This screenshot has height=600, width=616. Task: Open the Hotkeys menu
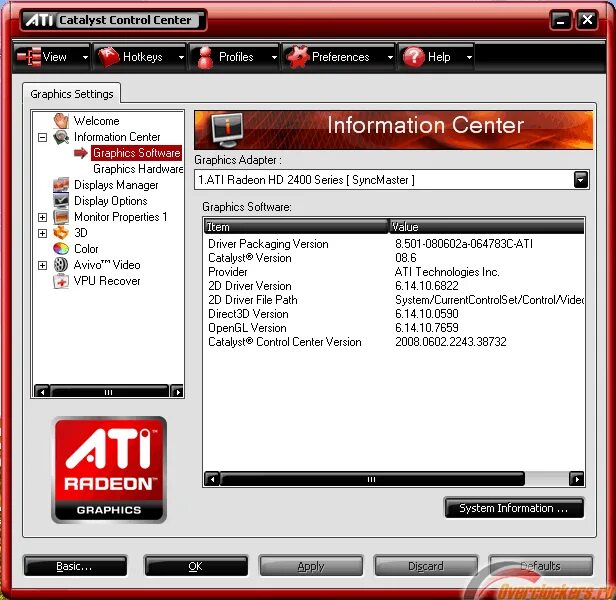pyautogui.click(x=140, y=57)
